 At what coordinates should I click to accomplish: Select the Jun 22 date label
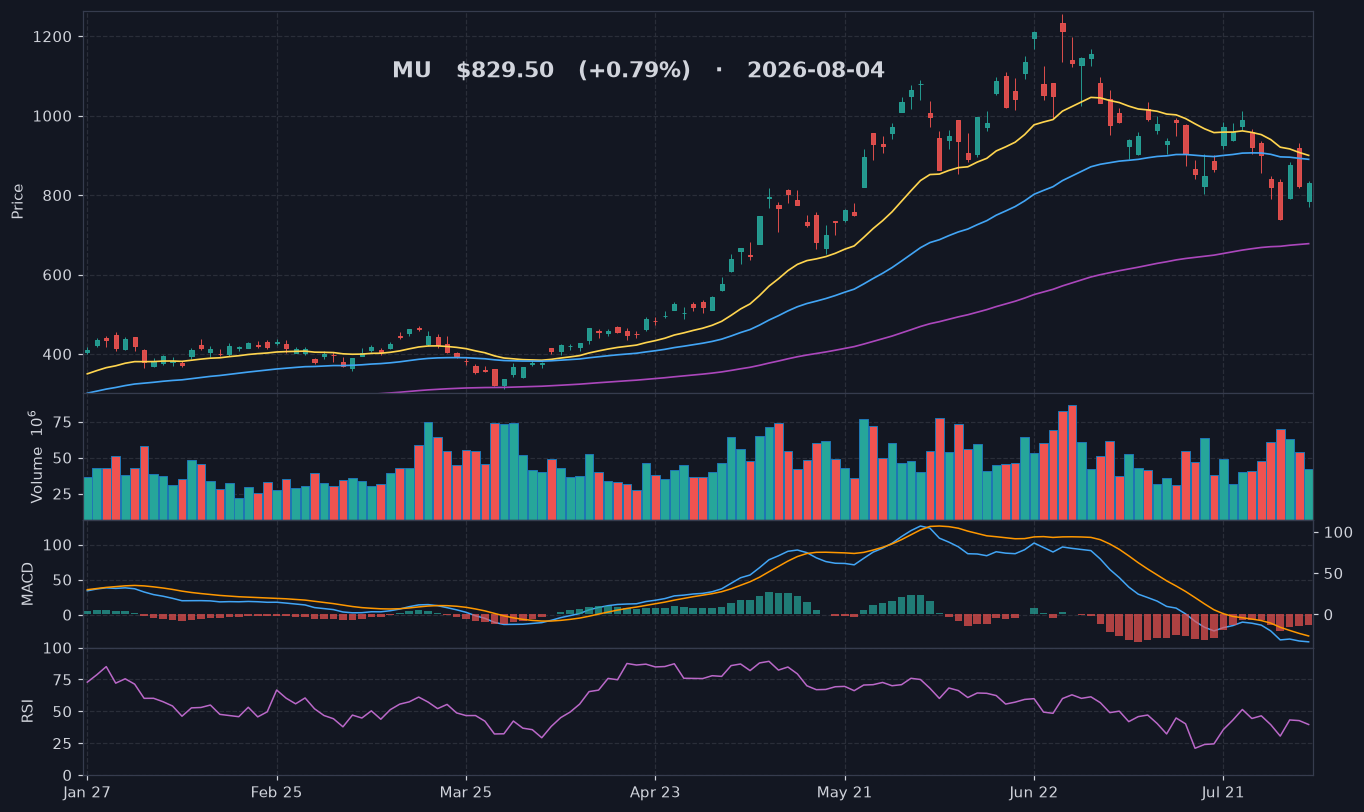(1034, 793)
